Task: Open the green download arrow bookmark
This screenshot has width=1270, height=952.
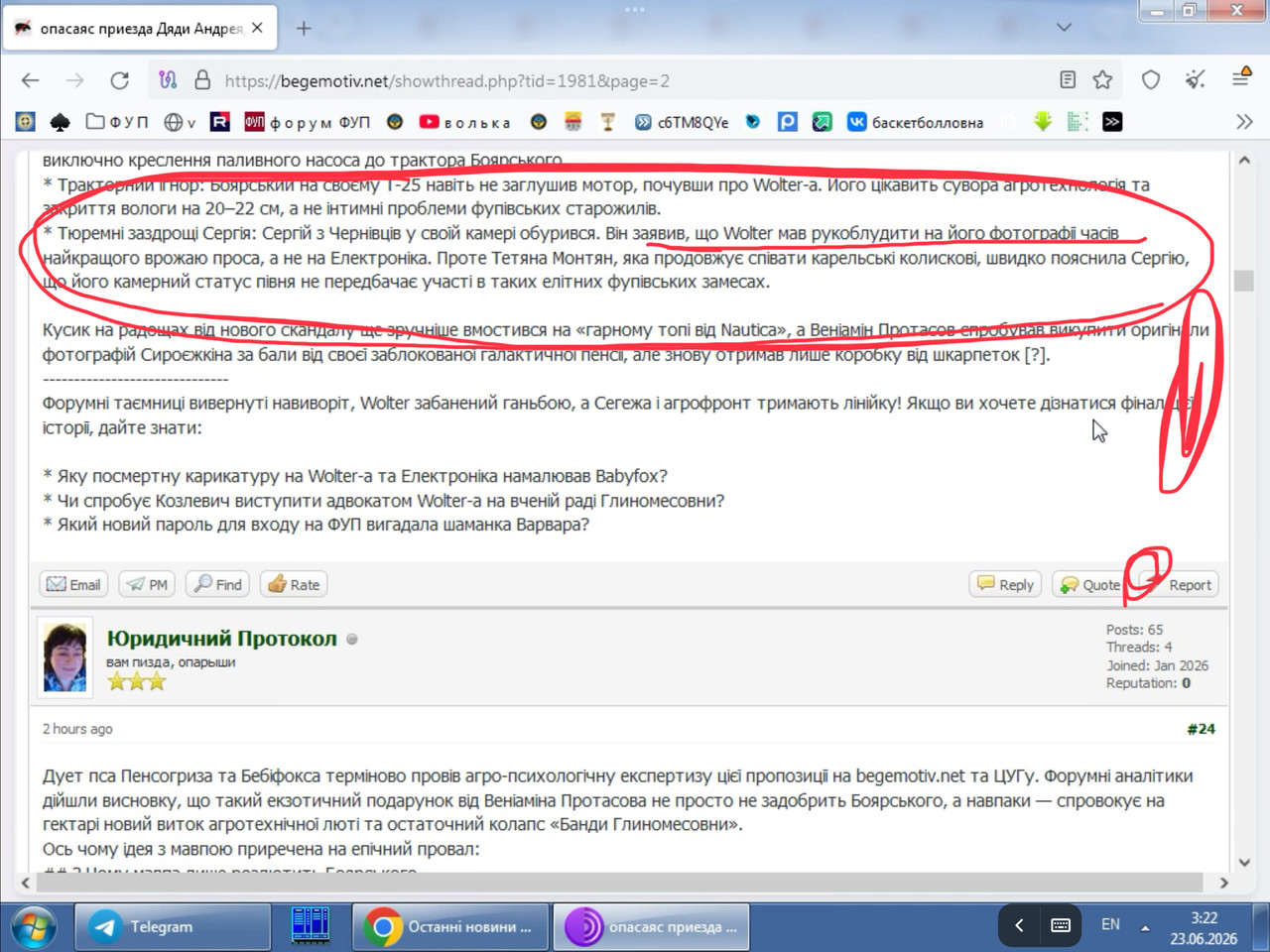Action: 1043,122
